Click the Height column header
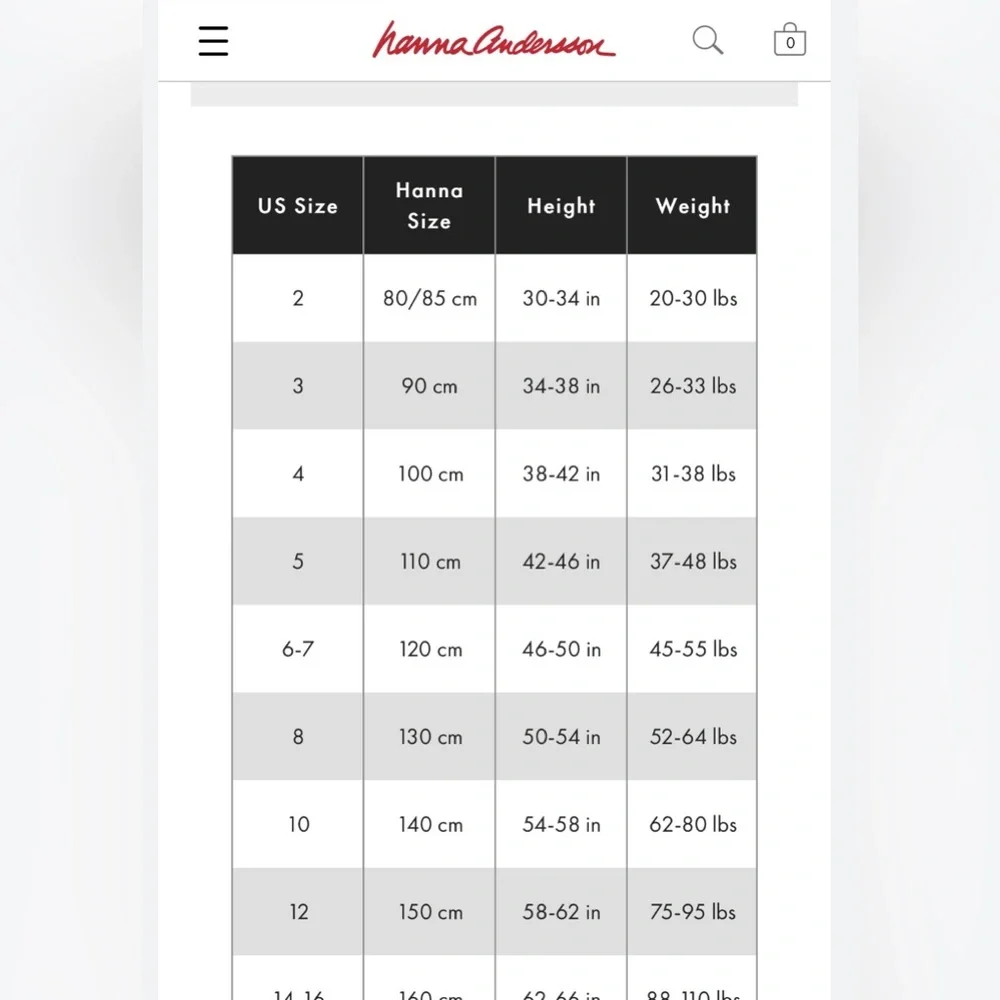 coord(561,205)
